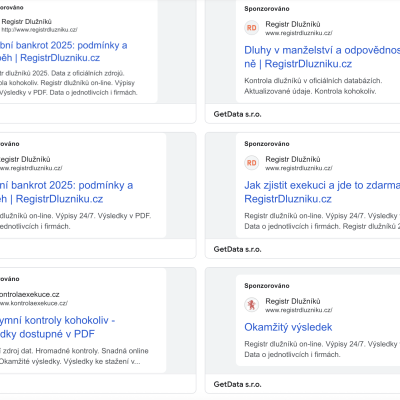400x400 pixels.
Task: Click Sponzorováno label in Okamžitý výsledek ad
Action: (267, 286)
